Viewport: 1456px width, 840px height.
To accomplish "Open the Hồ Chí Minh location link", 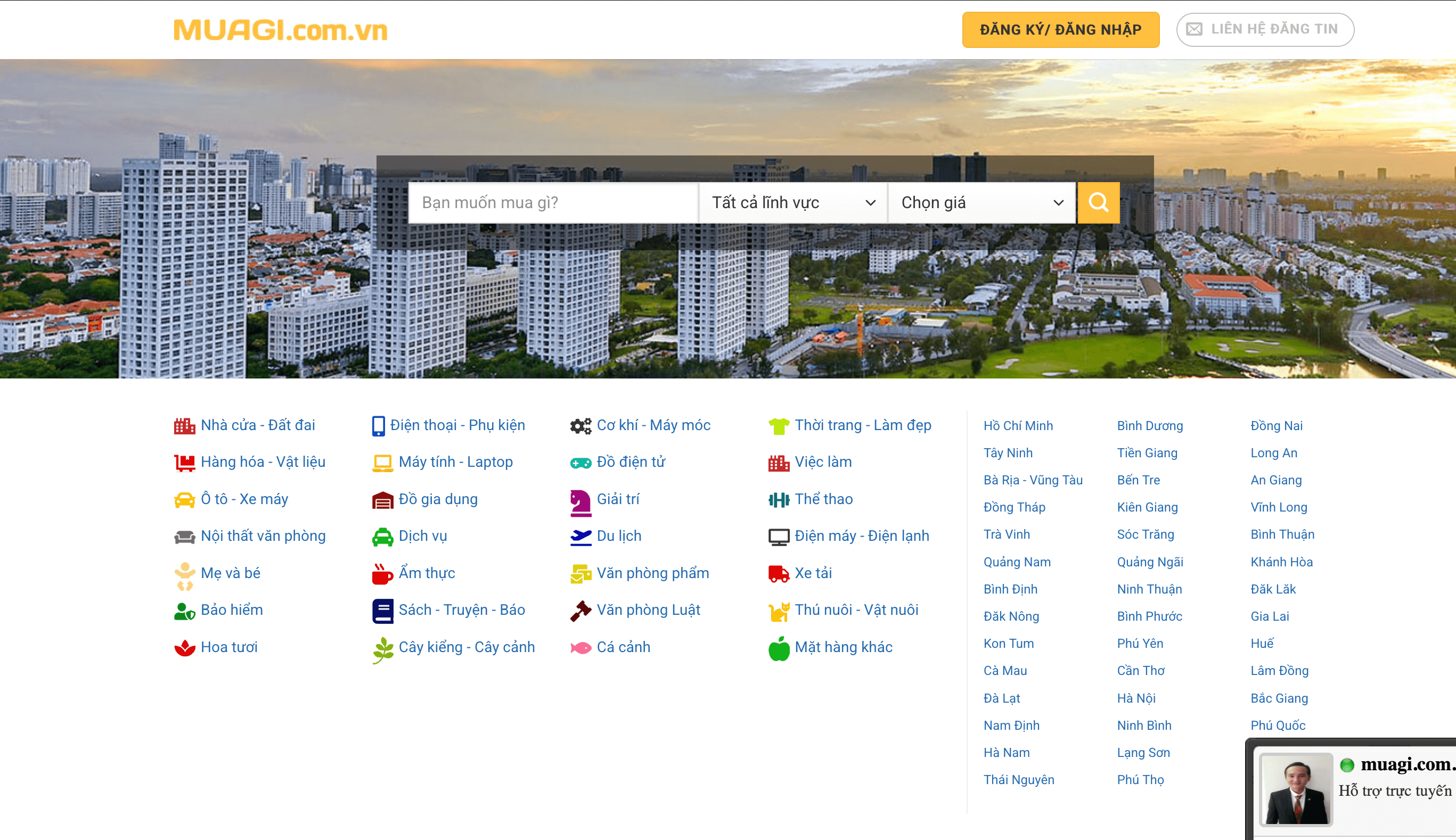I will (x=1018, y=426).
